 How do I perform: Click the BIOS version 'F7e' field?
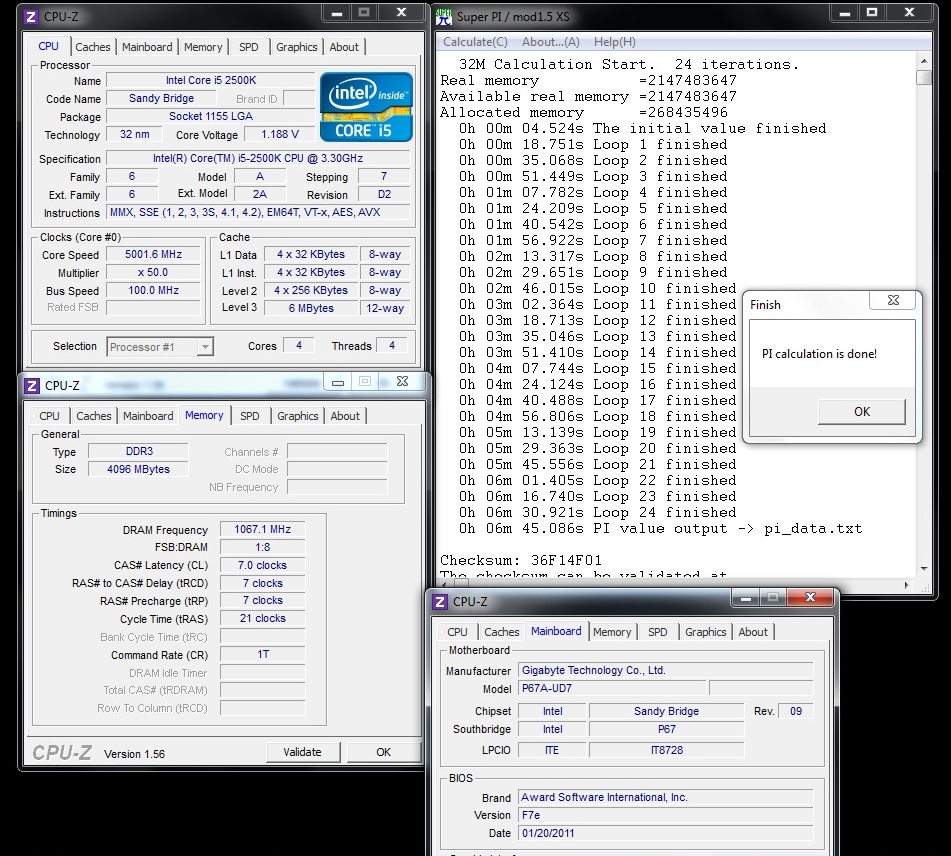[x=665, y=815]
